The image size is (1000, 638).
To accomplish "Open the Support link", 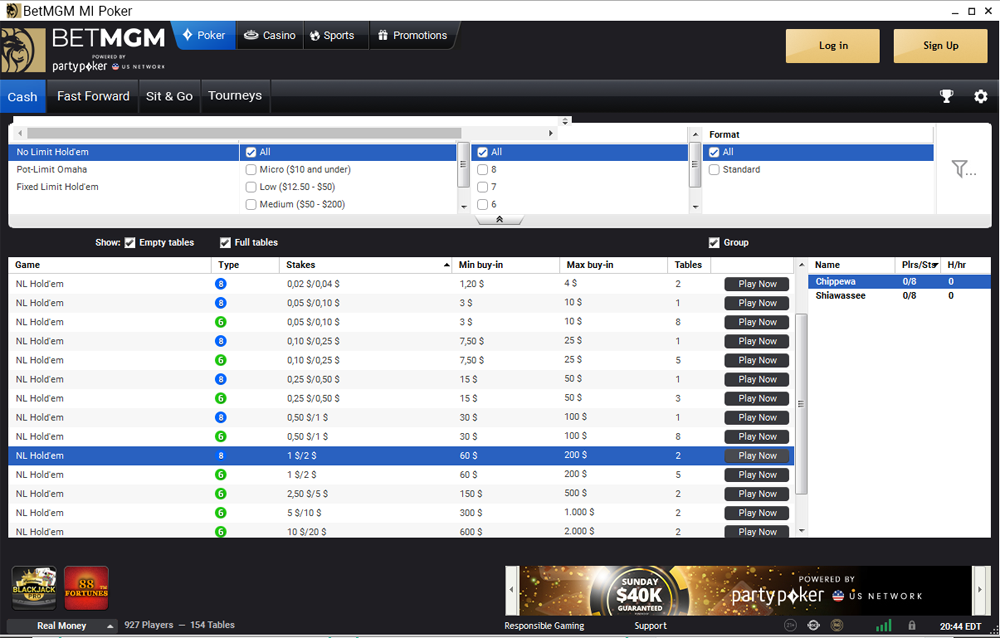I will (x=651, y=626).
